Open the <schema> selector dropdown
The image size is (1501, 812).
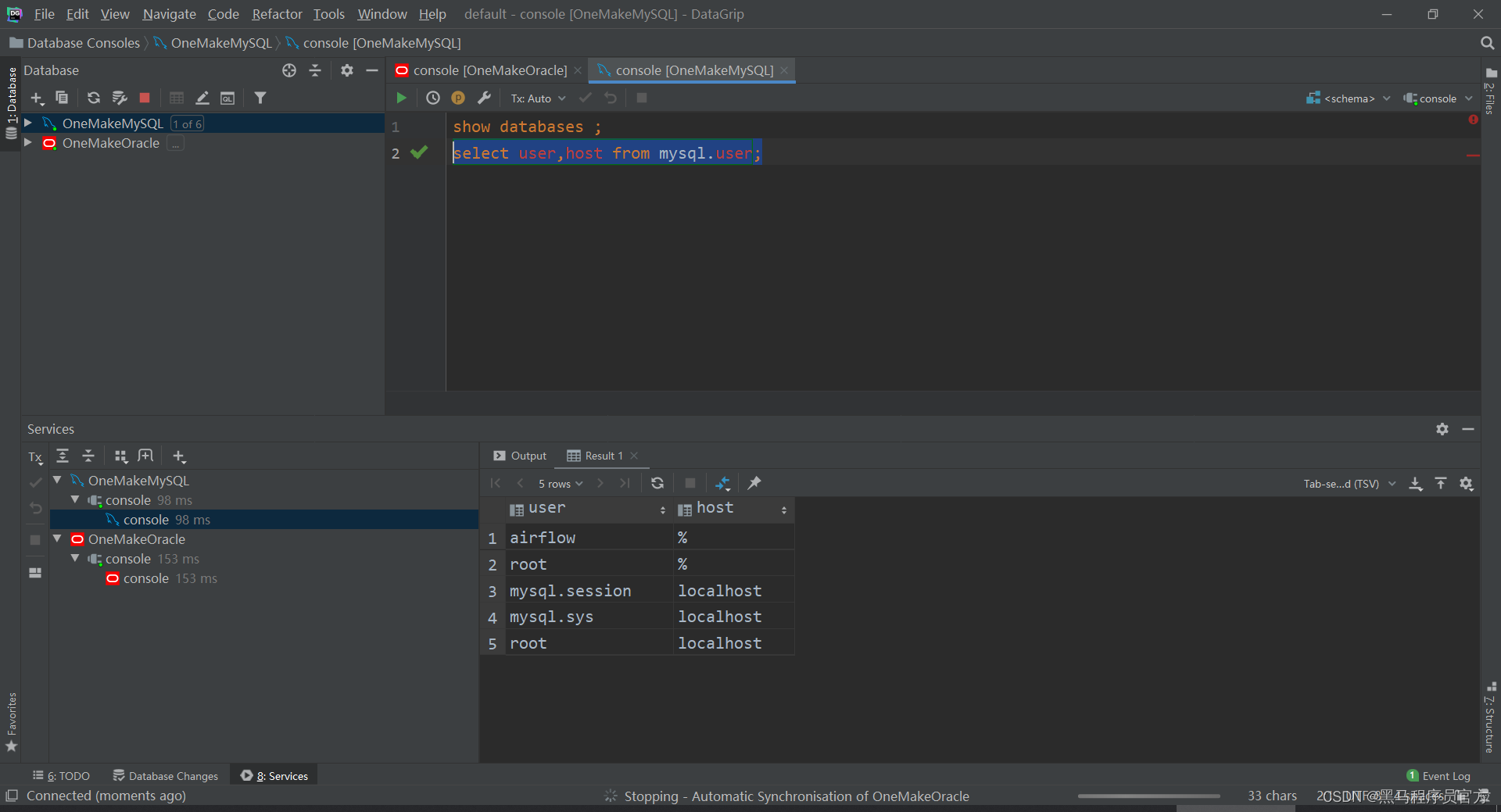[1348, 98]
